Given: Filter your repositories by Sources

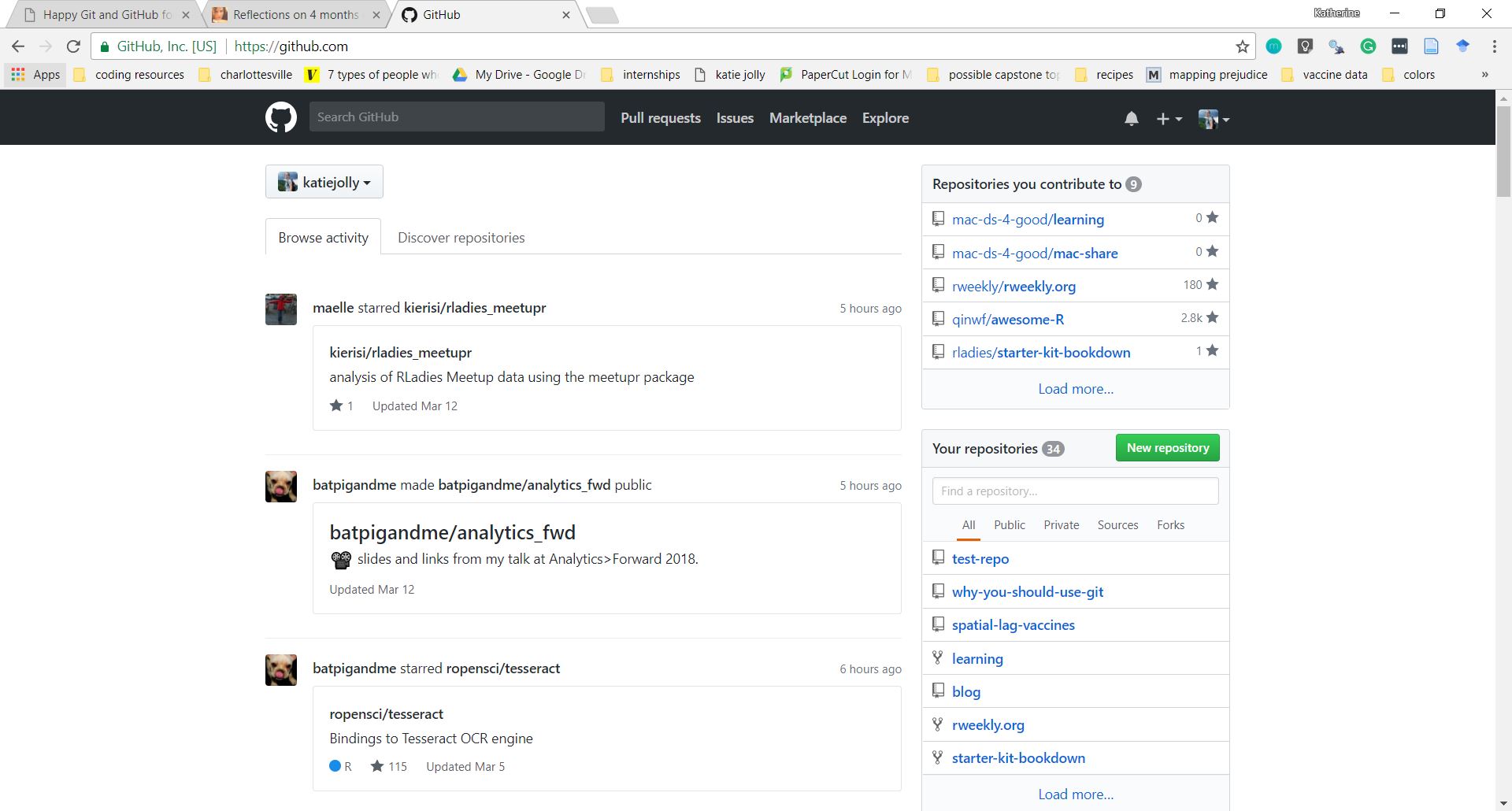Looking at the screenshot, I should [1117, 524].
